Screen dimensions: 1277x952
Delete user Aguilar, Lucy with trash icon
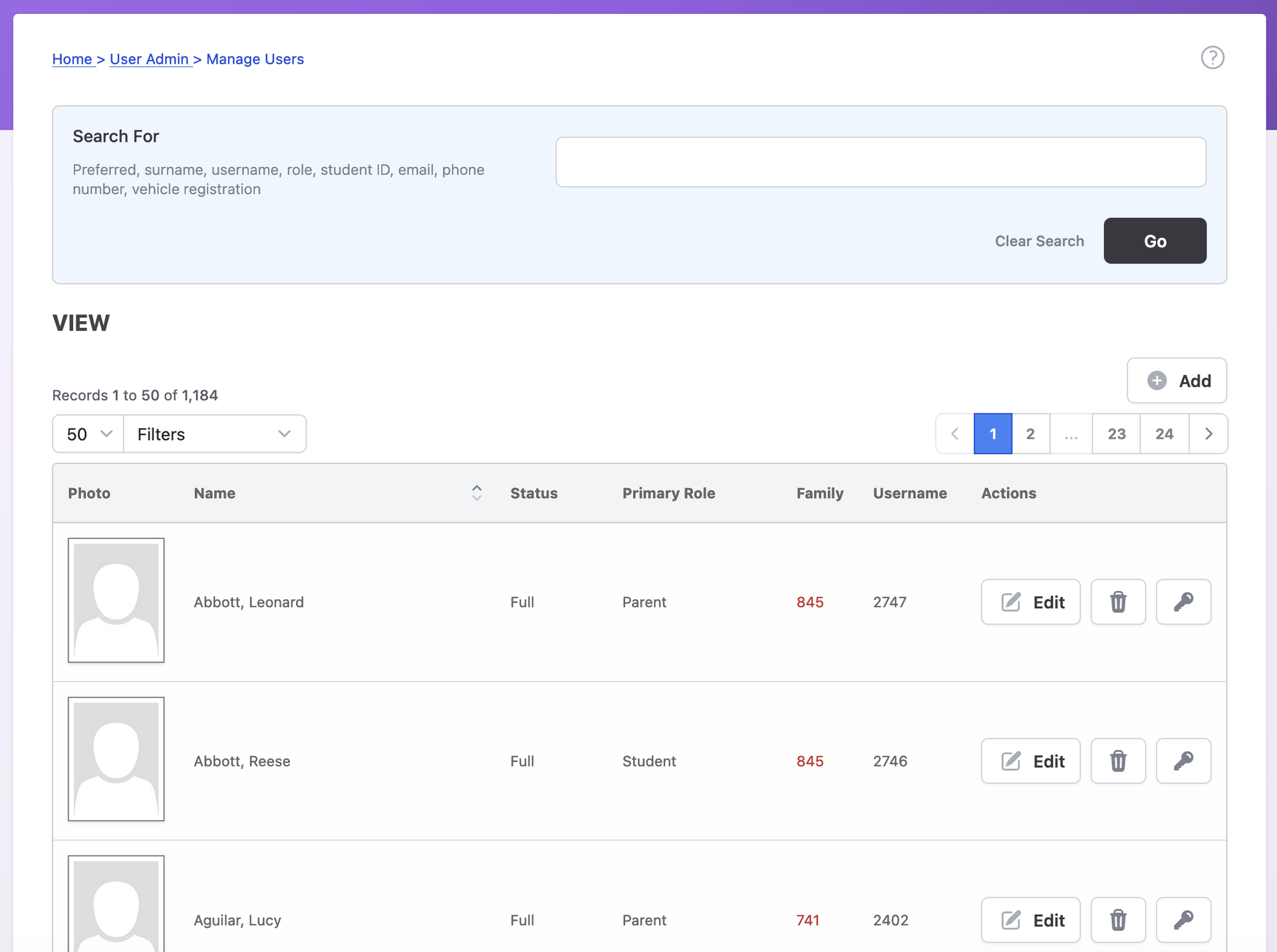[x=1118, y=920]
